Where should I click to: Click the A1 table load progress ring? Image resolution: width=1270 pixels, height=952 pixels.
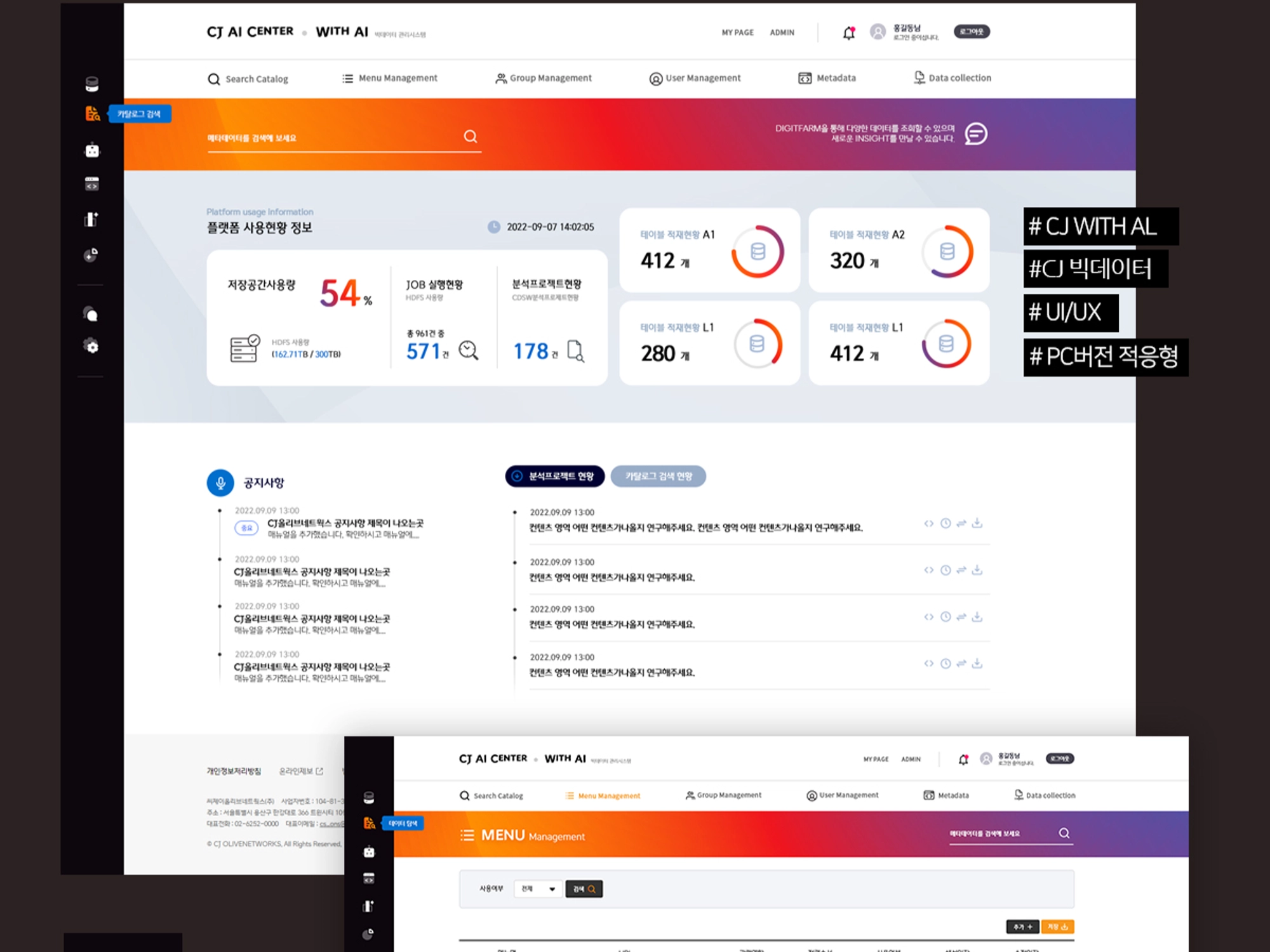pos(758,251)
